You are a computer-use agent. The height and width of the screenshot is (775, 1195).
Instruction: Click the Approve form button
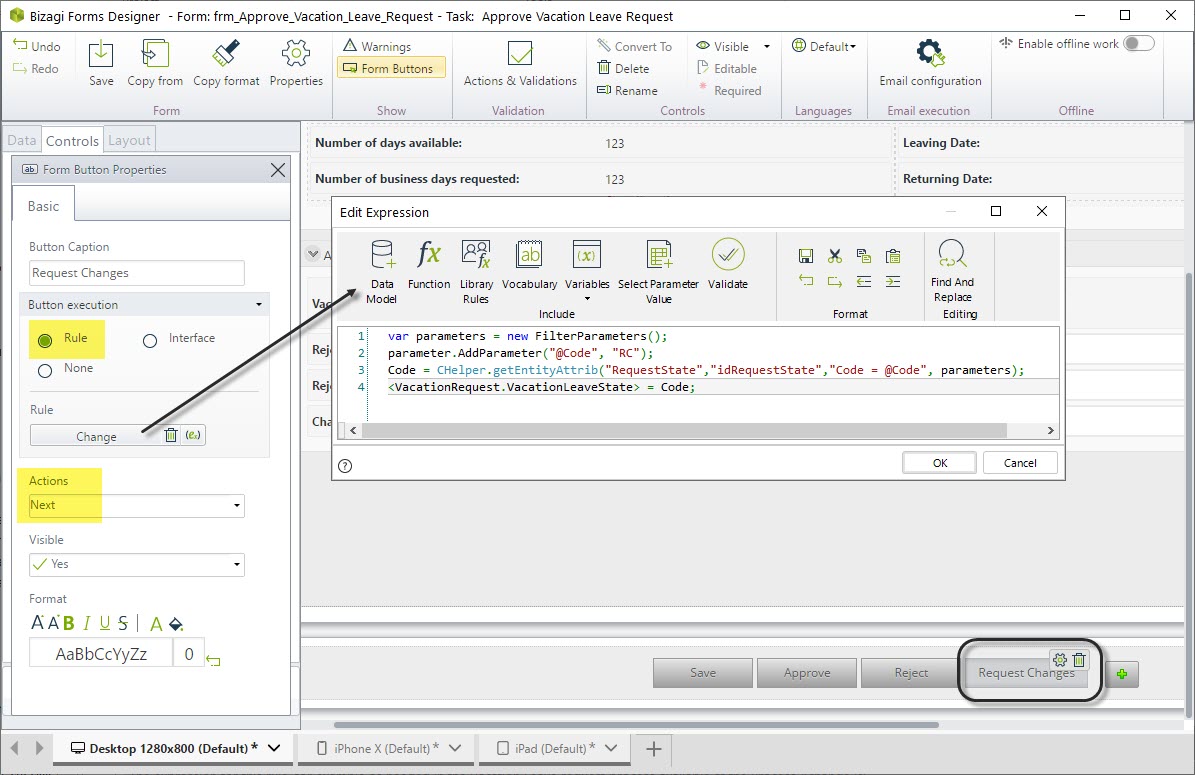click(x=806, y=673)
